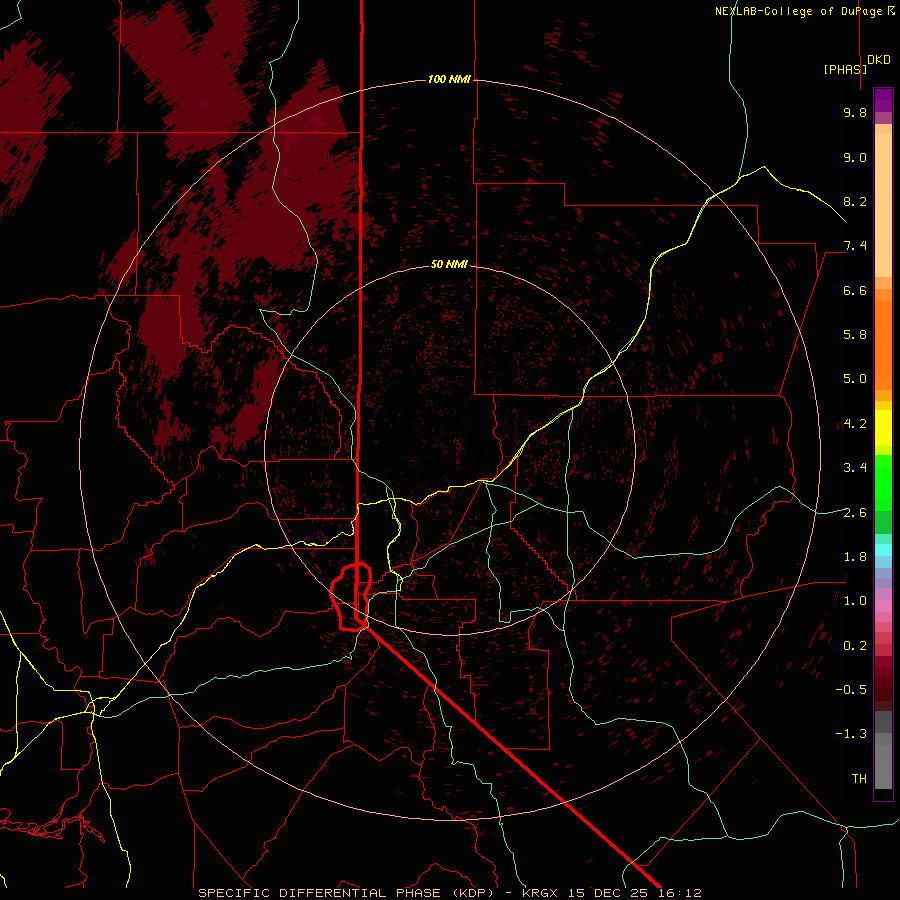Click the 7.4 value on the color scale
The width and height of the screenshot is (900, 900).
pos(855,246)
